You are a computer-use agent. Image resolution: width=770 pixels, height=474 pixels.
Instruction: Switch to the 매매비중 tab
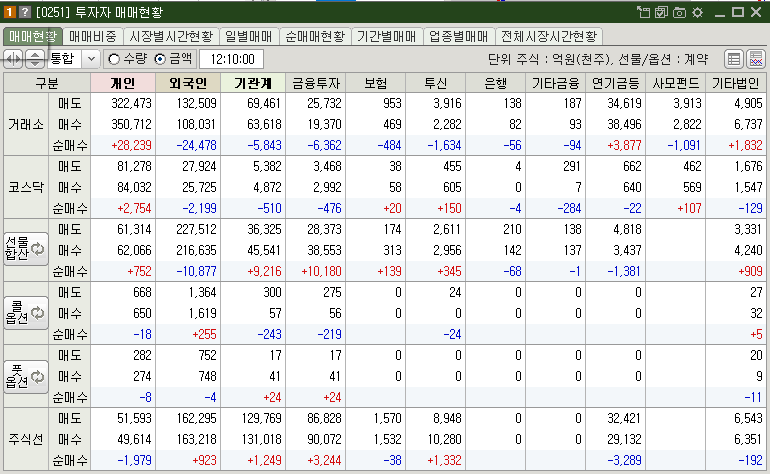point(92,36)
